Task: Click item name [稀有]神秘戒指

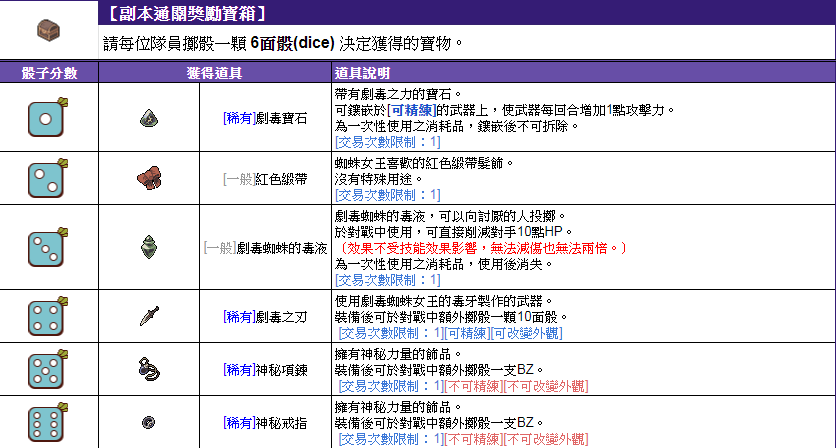Action: click(265, 423)
